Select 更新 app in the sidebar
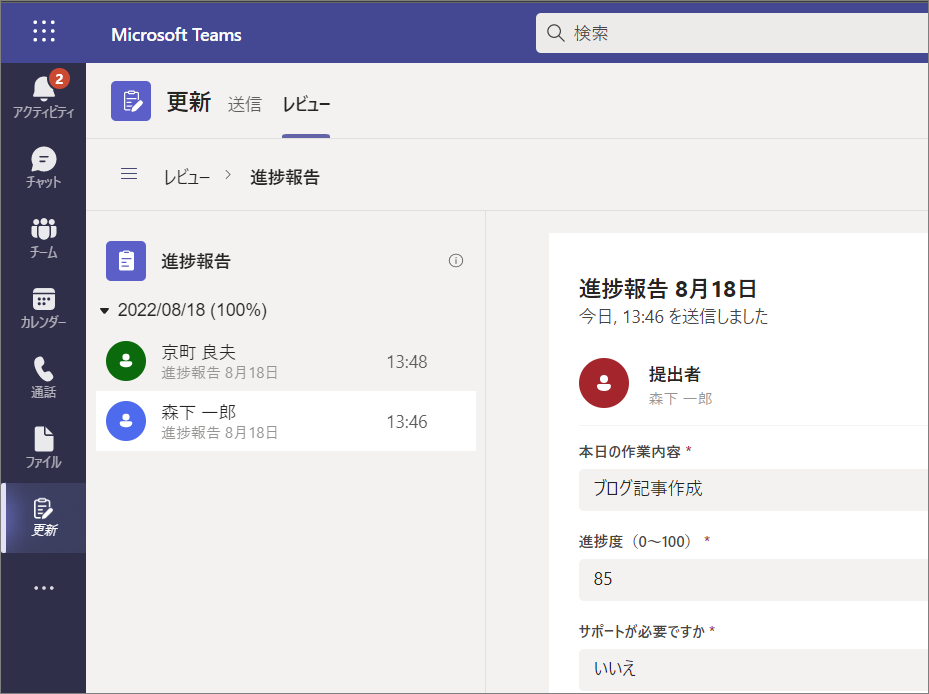929x694 pixels. (x=44, y=517)
